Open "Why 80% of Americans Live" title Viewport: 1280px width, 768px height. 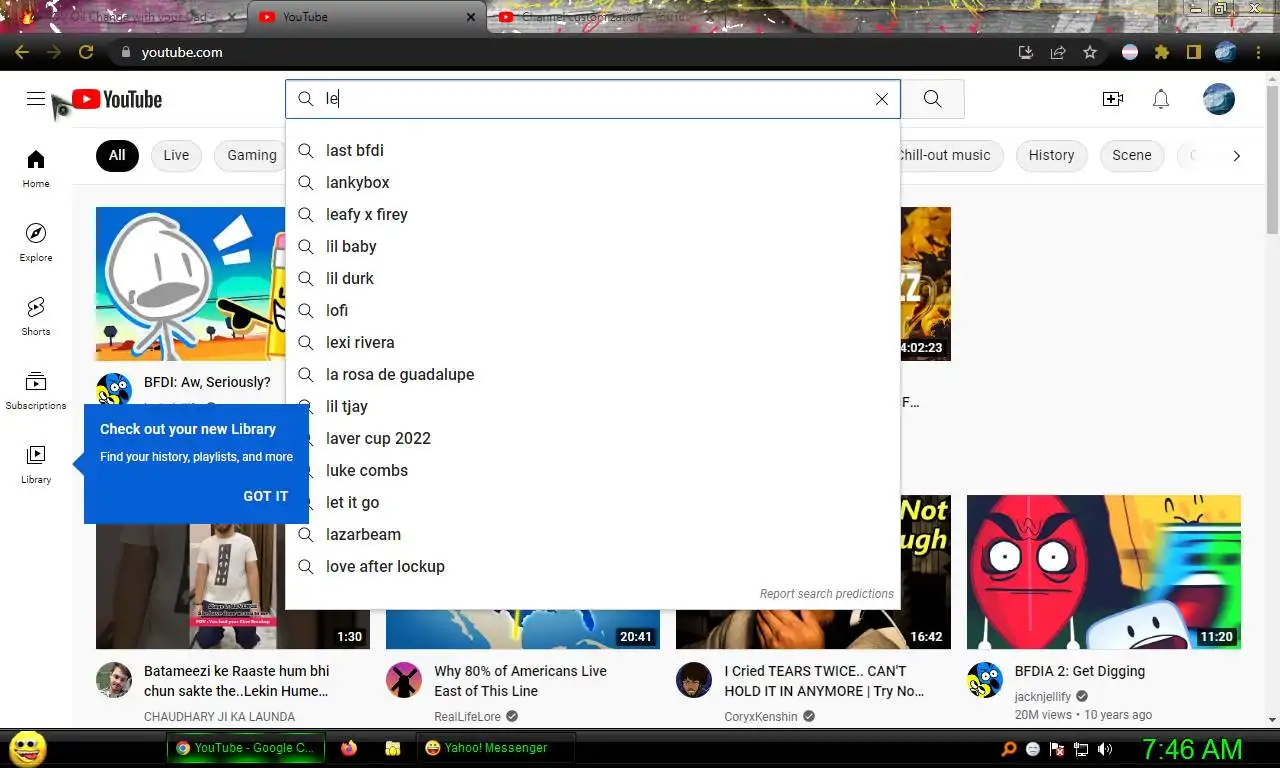520,681
